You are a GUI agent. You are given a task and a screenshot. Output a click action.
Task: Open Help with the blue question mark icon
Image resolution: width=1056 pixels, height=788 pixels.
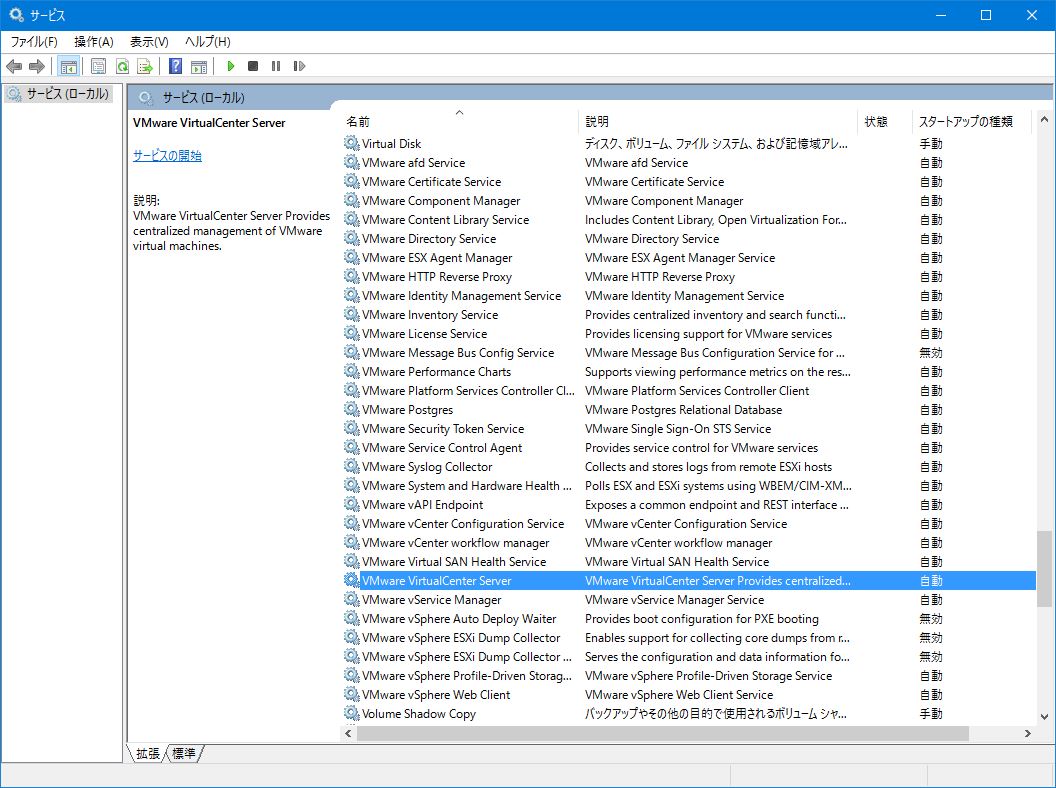(175, 66)
